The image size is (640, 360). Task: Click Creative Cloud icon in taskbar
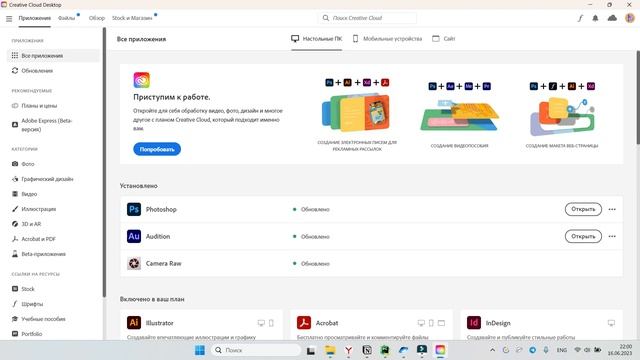tap(440, 350)
